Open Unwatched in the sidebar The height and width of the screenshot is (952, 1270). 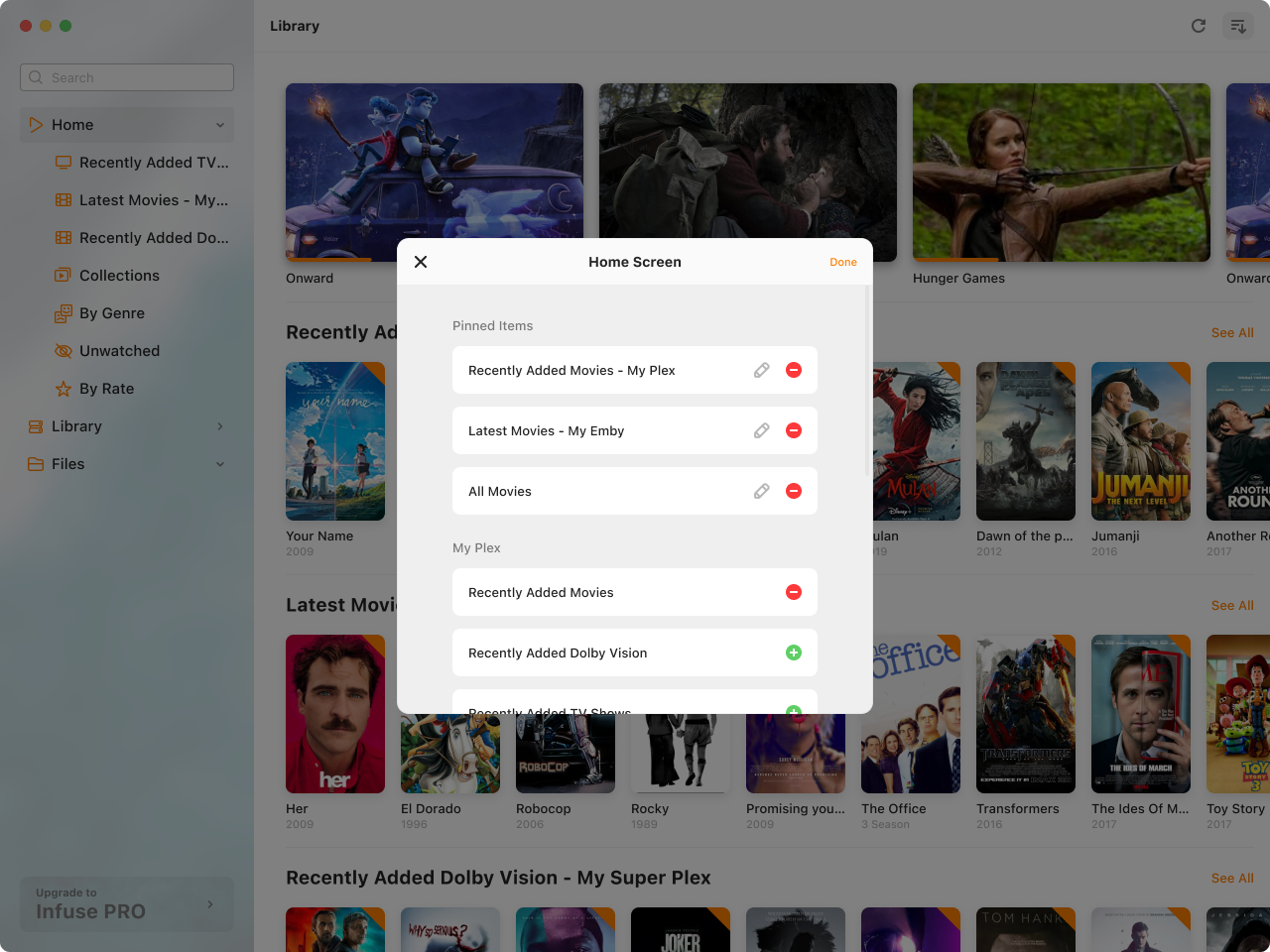pos(127,351)
